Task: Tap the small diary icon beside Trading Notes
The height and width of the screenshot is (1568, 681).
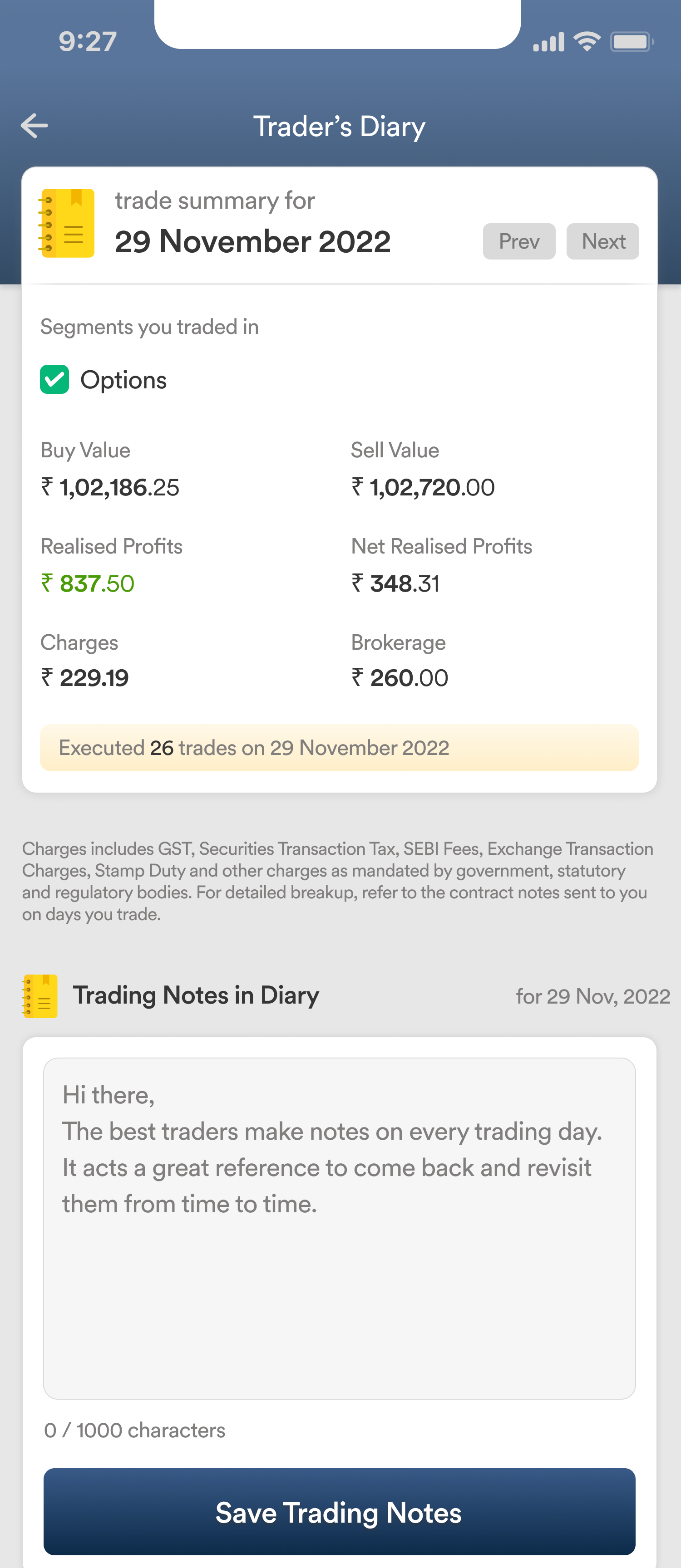Action: pos(40,996)
